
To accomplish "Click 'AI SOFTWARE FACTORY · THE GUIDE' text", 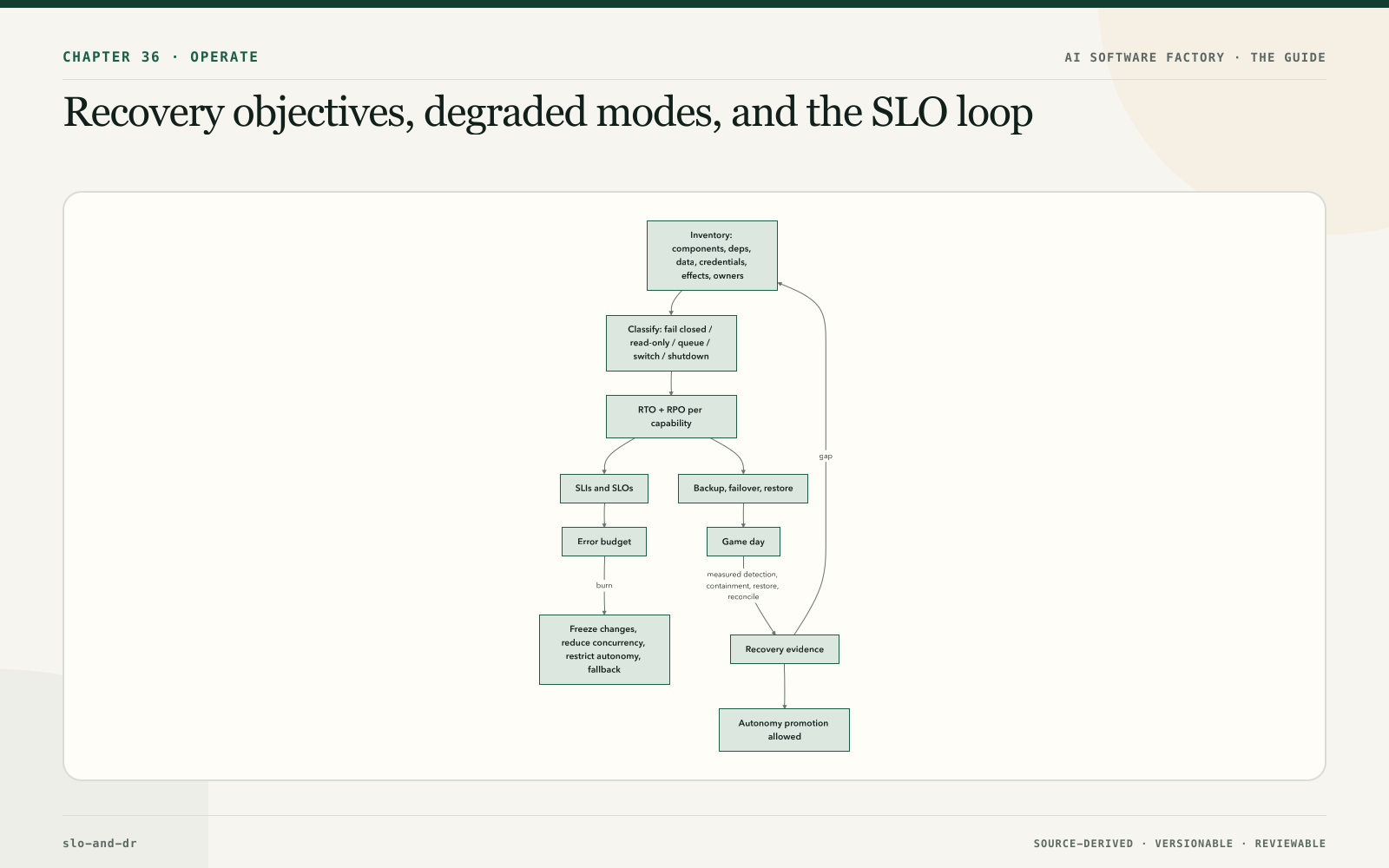I will 1195,57.
